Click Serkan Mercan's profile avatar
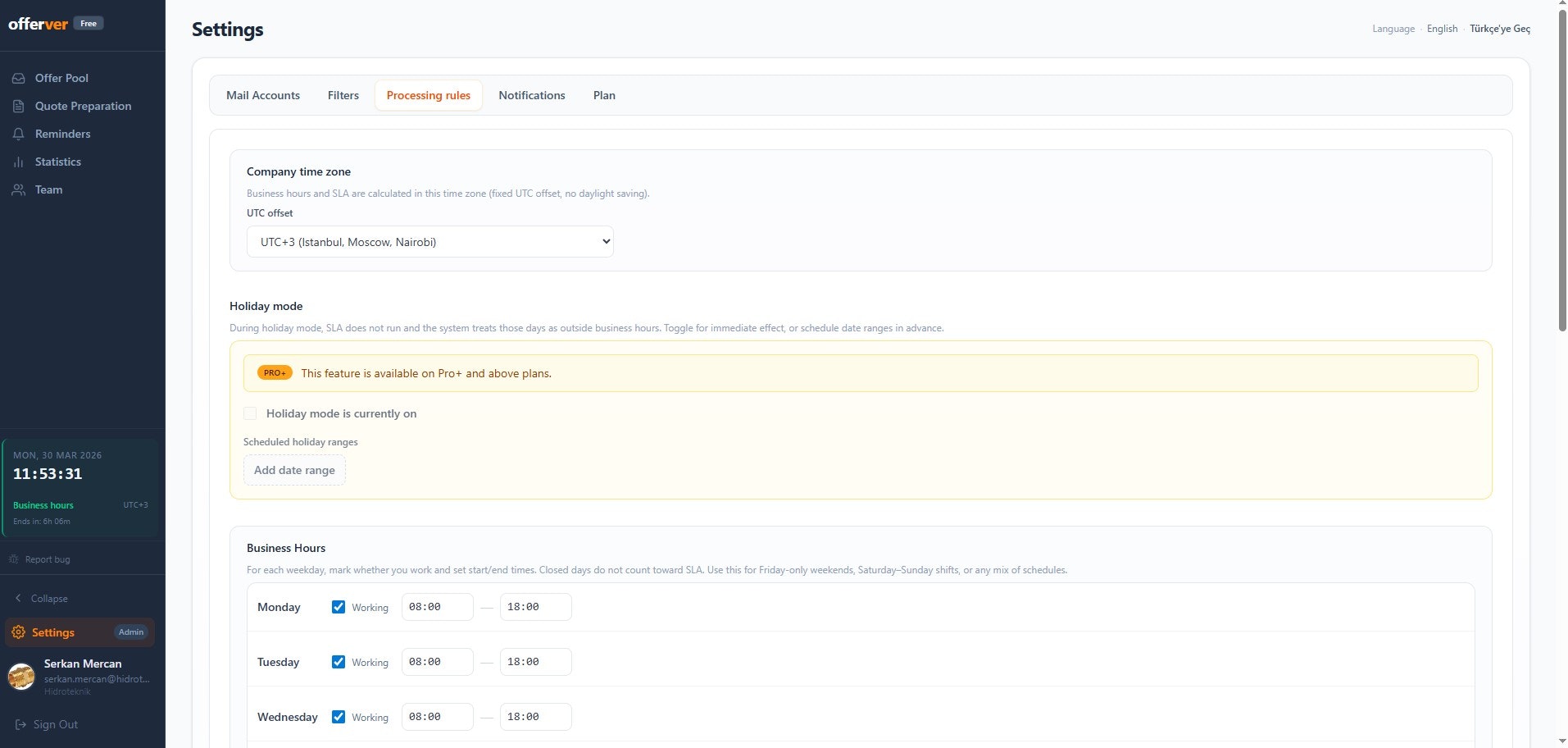 click(21, 677)
